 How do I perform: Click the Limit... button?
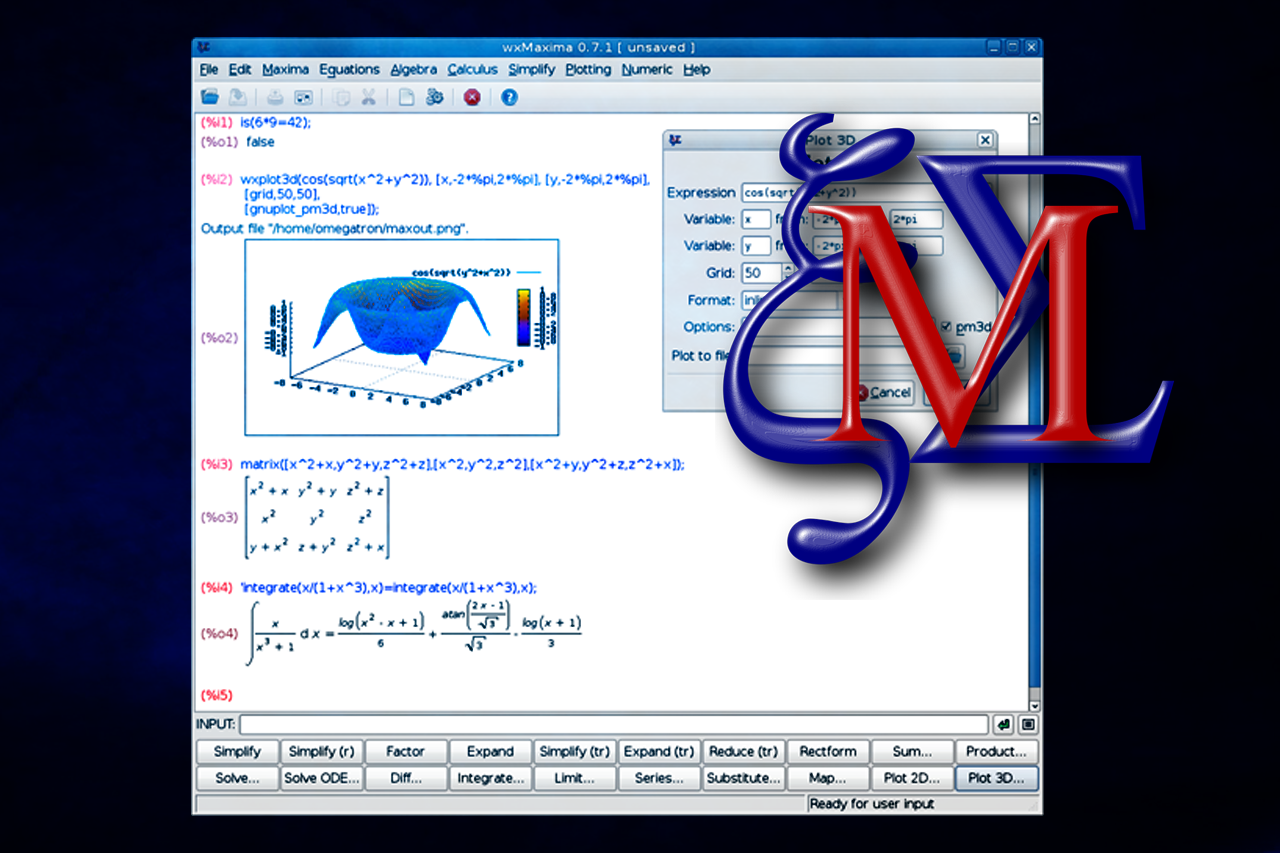pyautogui.click(x=575, y=778)
